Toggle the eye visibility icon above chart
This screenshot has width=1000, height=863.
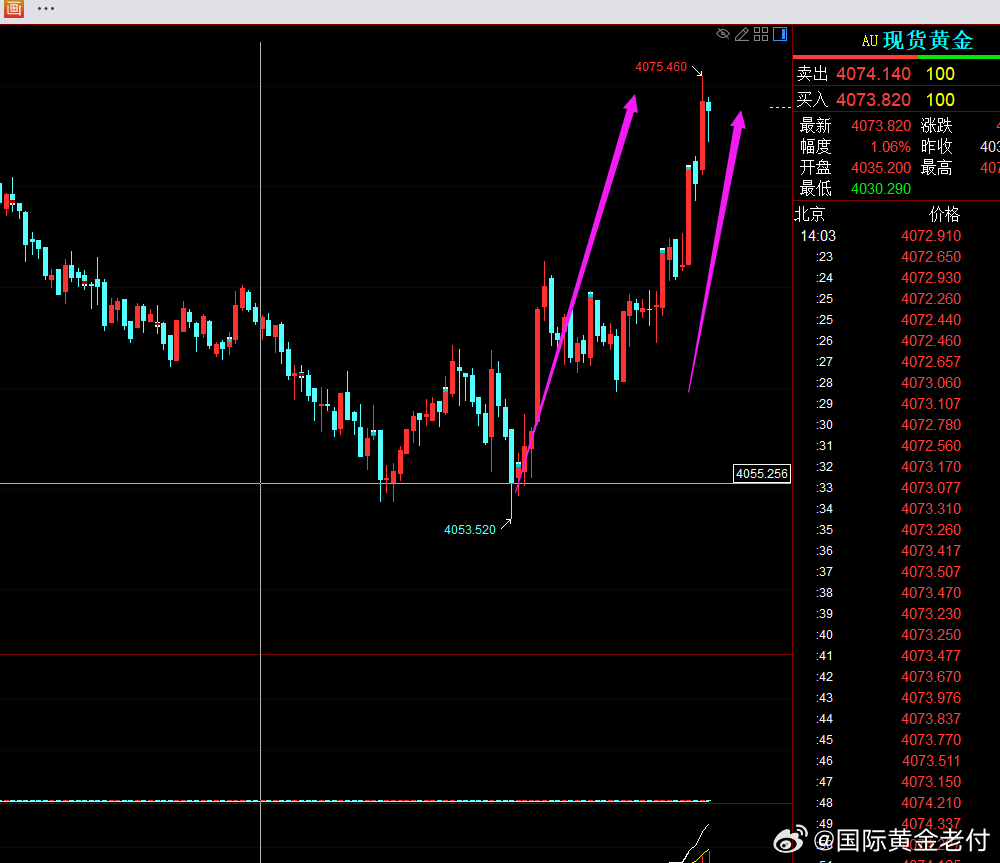(723, 34)
